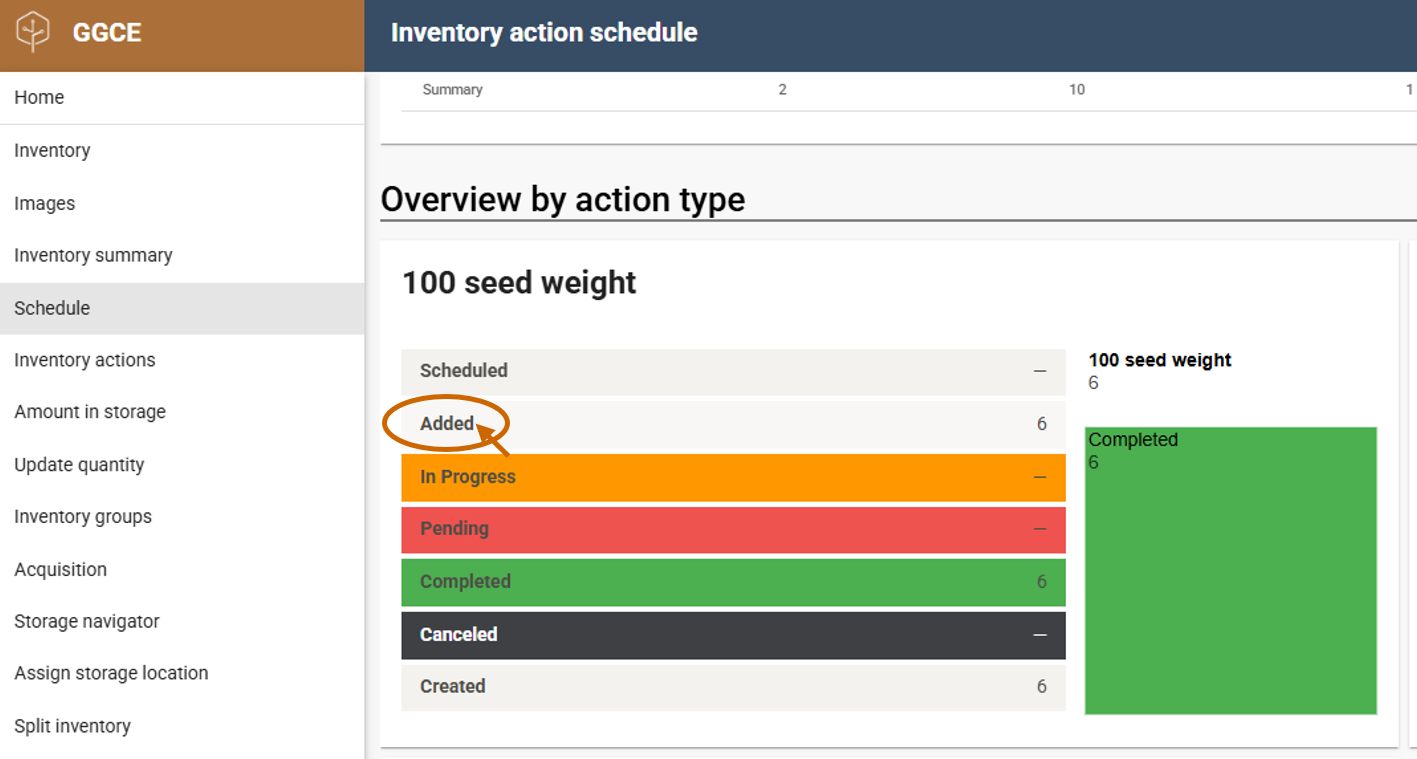Select Assign storage location

[111, 673]
